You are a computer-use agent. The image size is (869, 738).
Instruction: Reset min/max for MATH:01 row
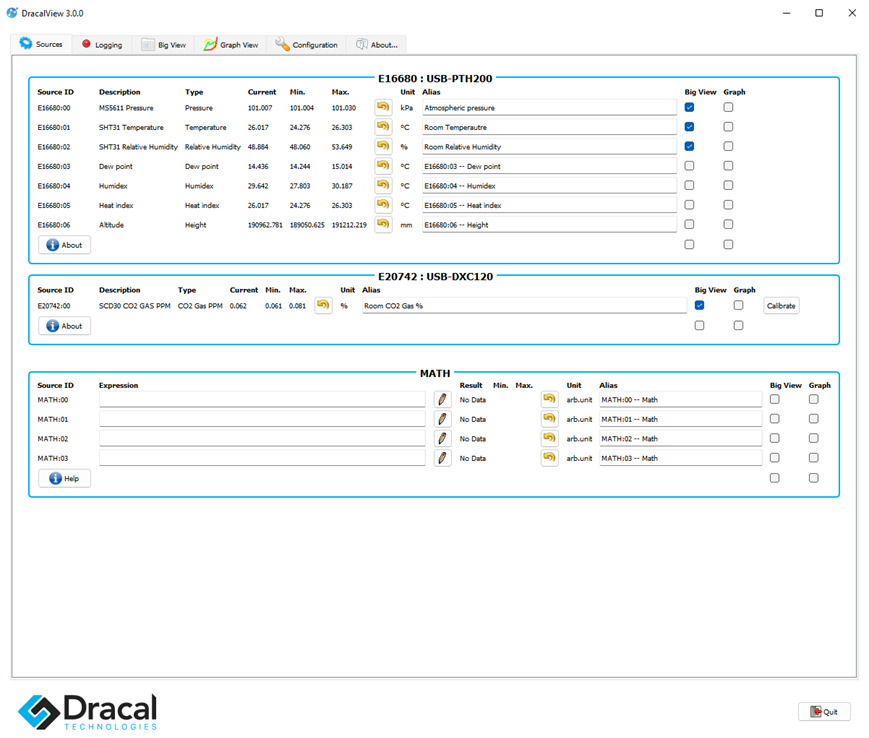click(549, 418)
